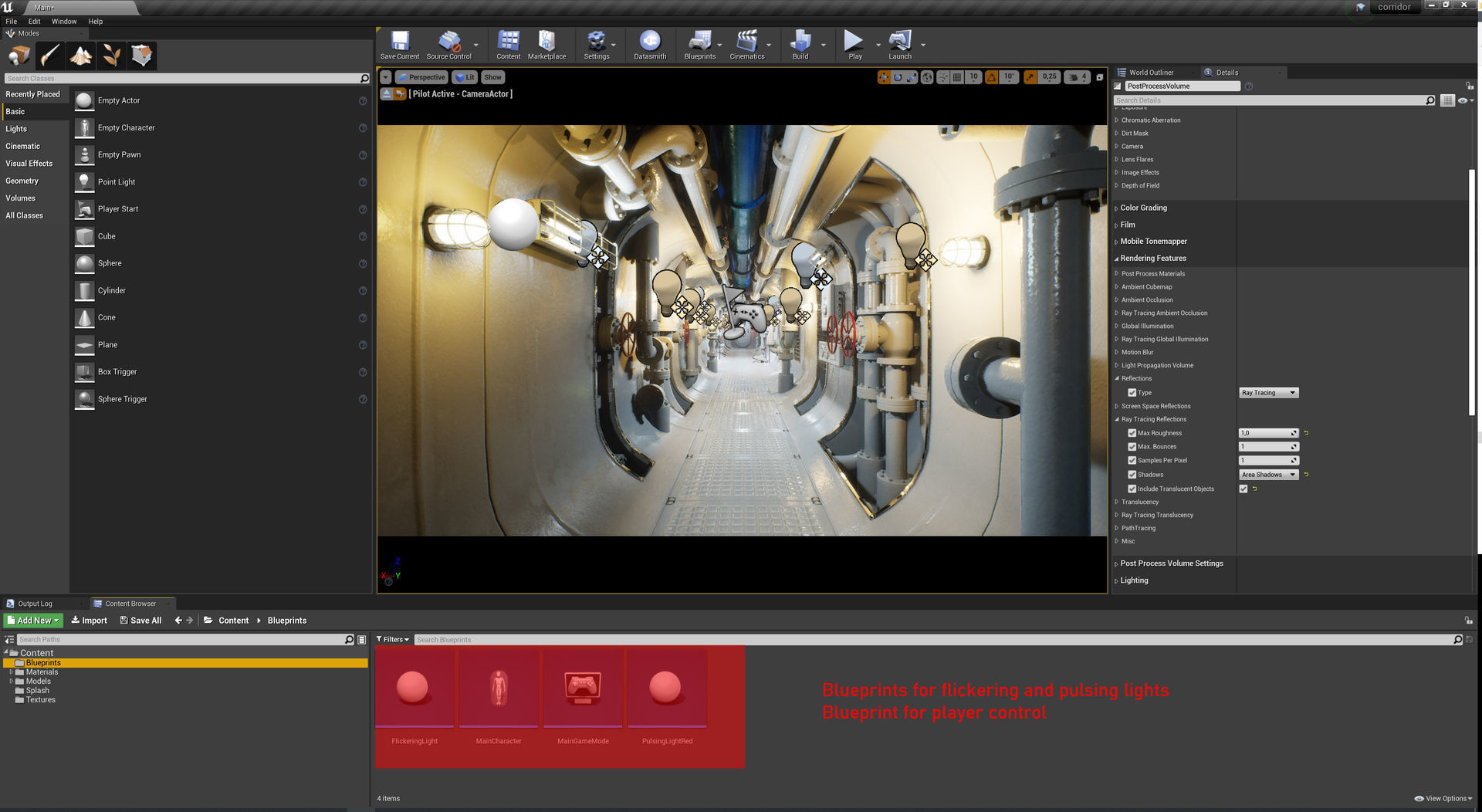Toggle scale snapping arrow icon

[x=1030, y=77]
